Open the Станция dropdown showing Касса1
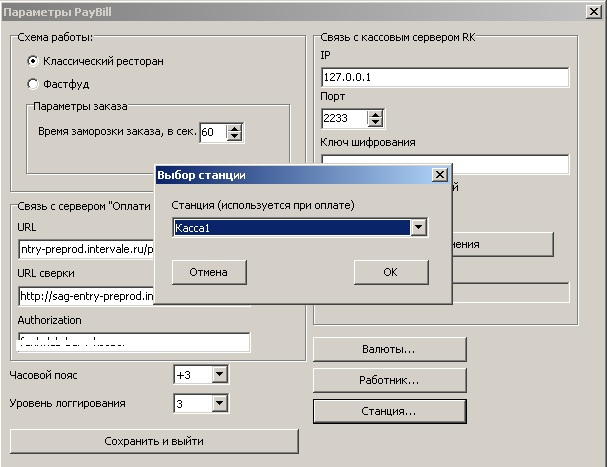Screen dimensions: 607x467 (x=419, y=229)
